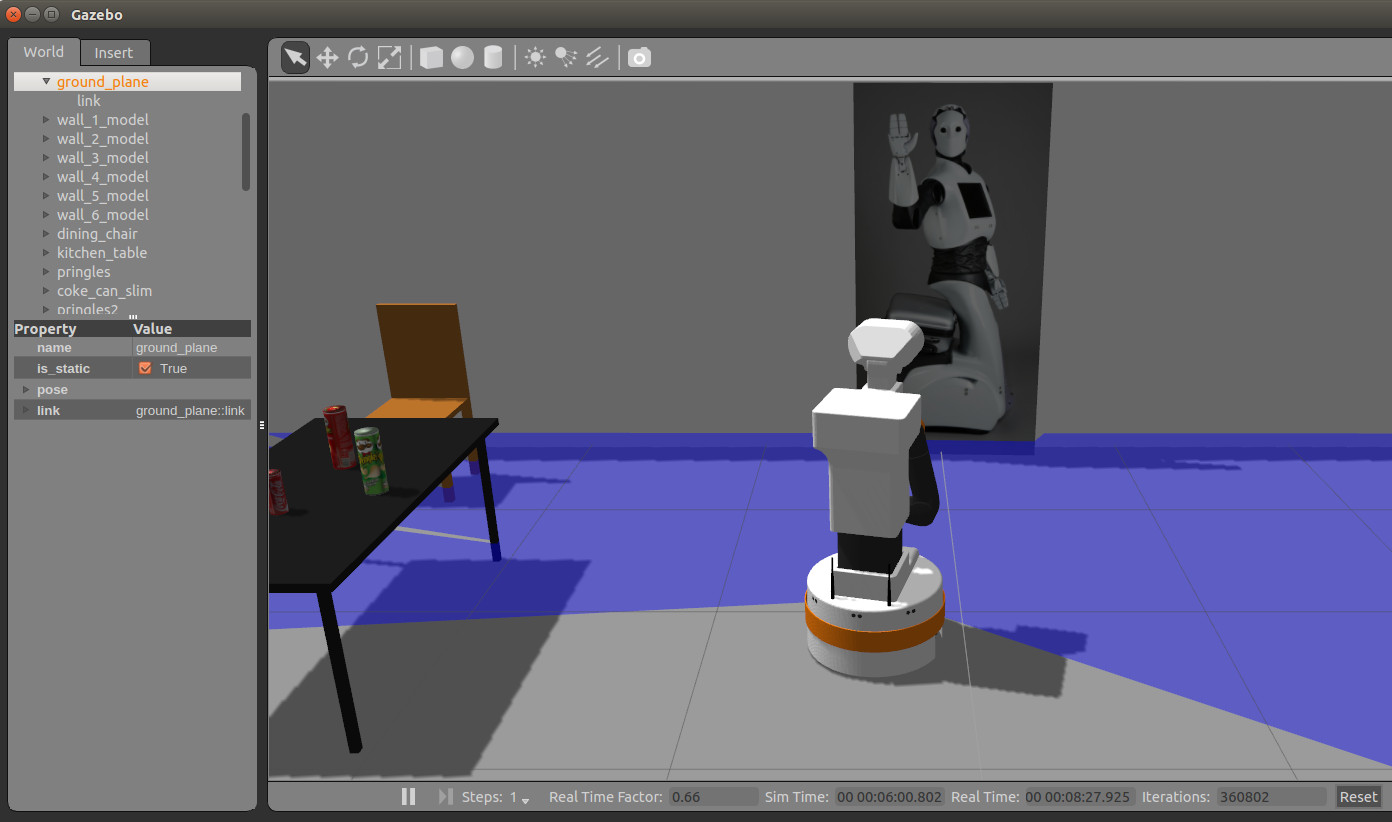Activate the translate mode tool

pyautogui.click(x=327, y=58)
